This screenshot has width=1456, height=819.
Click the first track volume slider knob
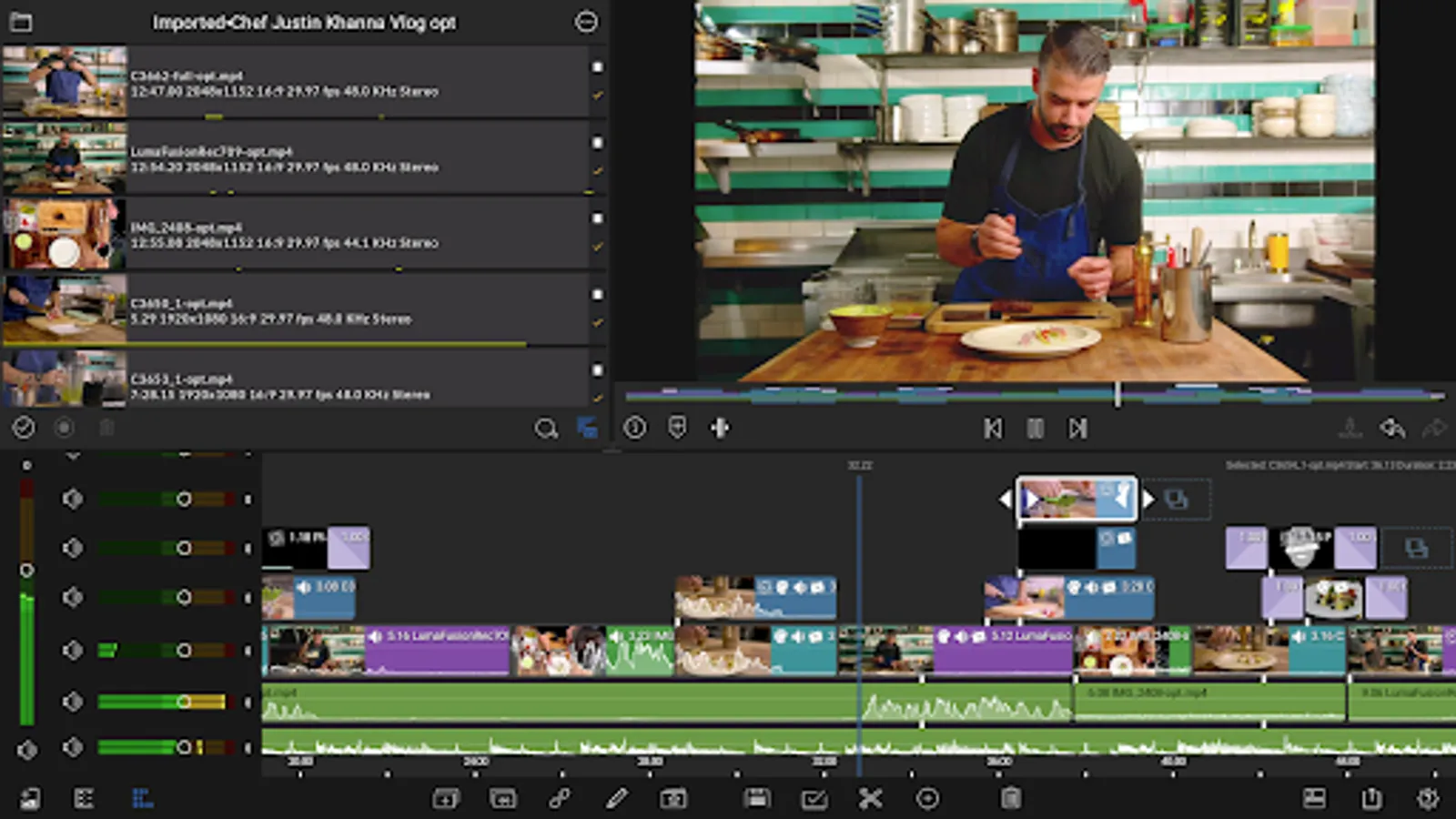(184, 499)
